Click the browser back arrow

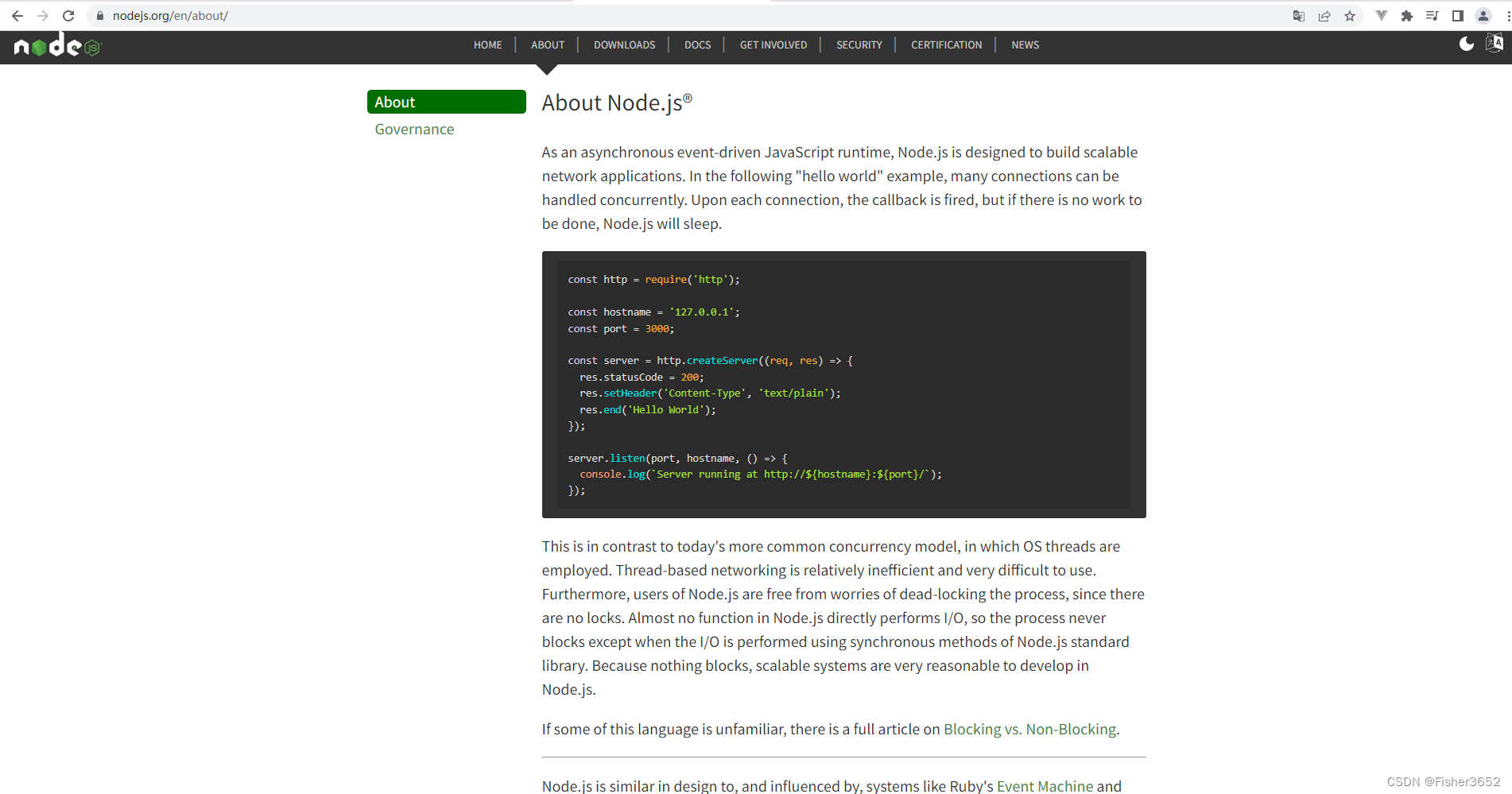17,16
